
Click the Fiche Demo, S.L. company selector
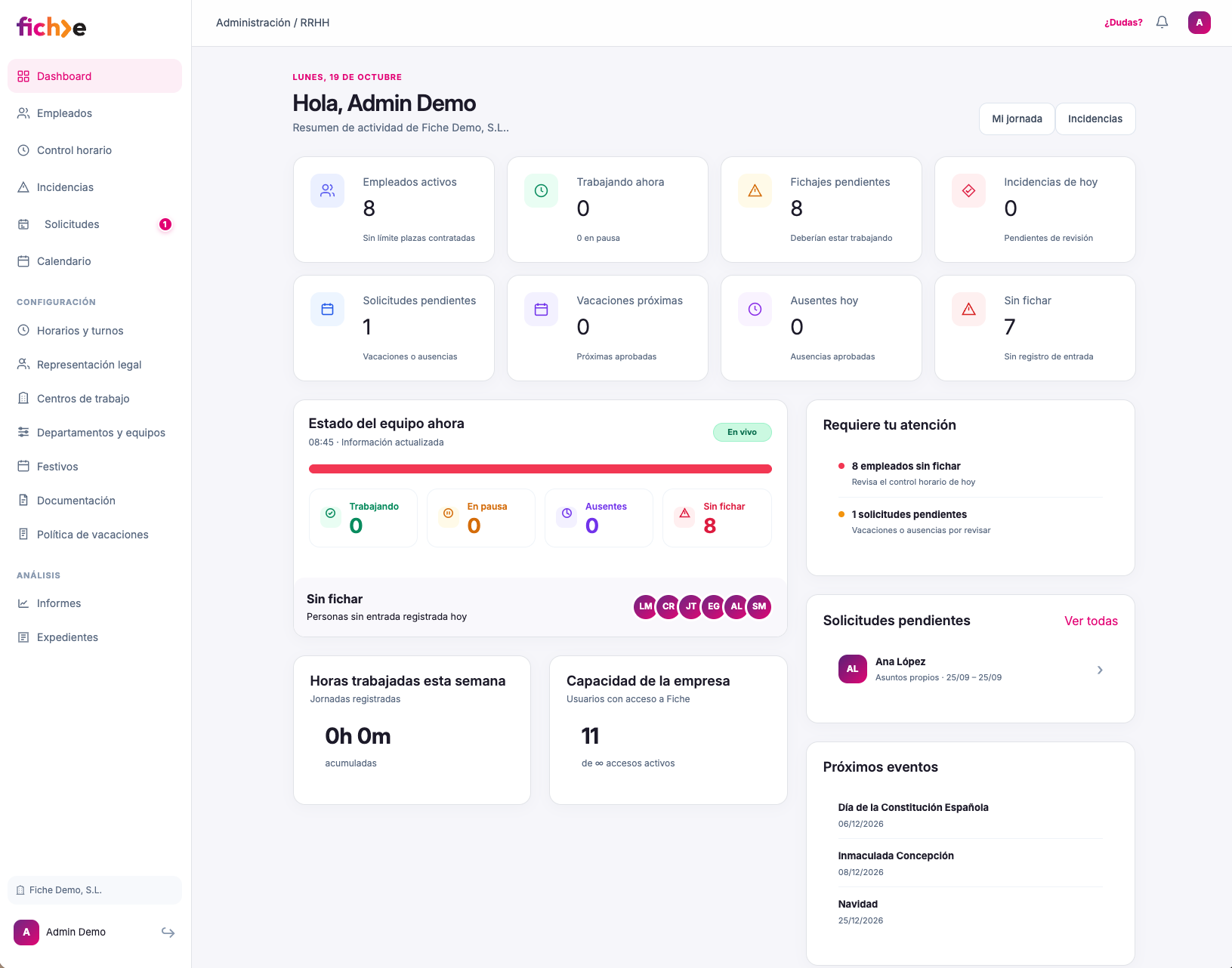(94, 890)
